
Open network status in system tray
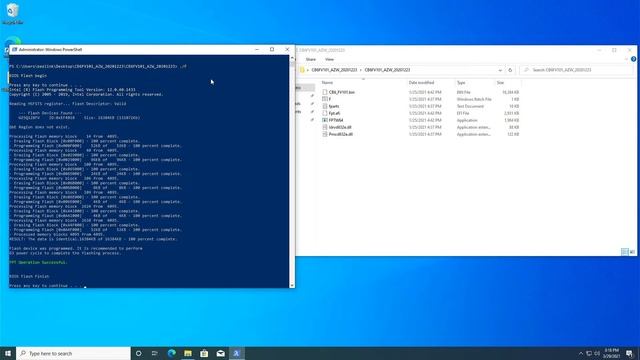click(x=589, y=353)
